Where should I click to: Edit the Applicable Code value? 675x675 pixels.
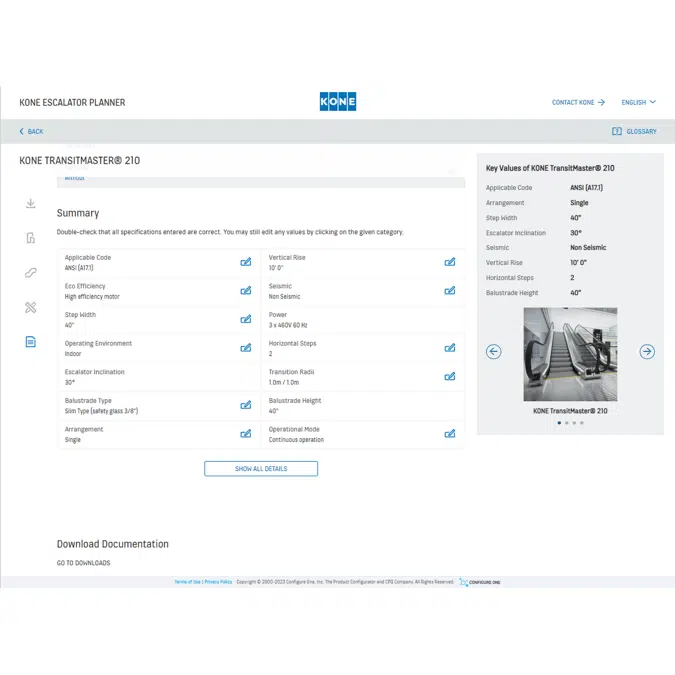click(x=246, y=262)
